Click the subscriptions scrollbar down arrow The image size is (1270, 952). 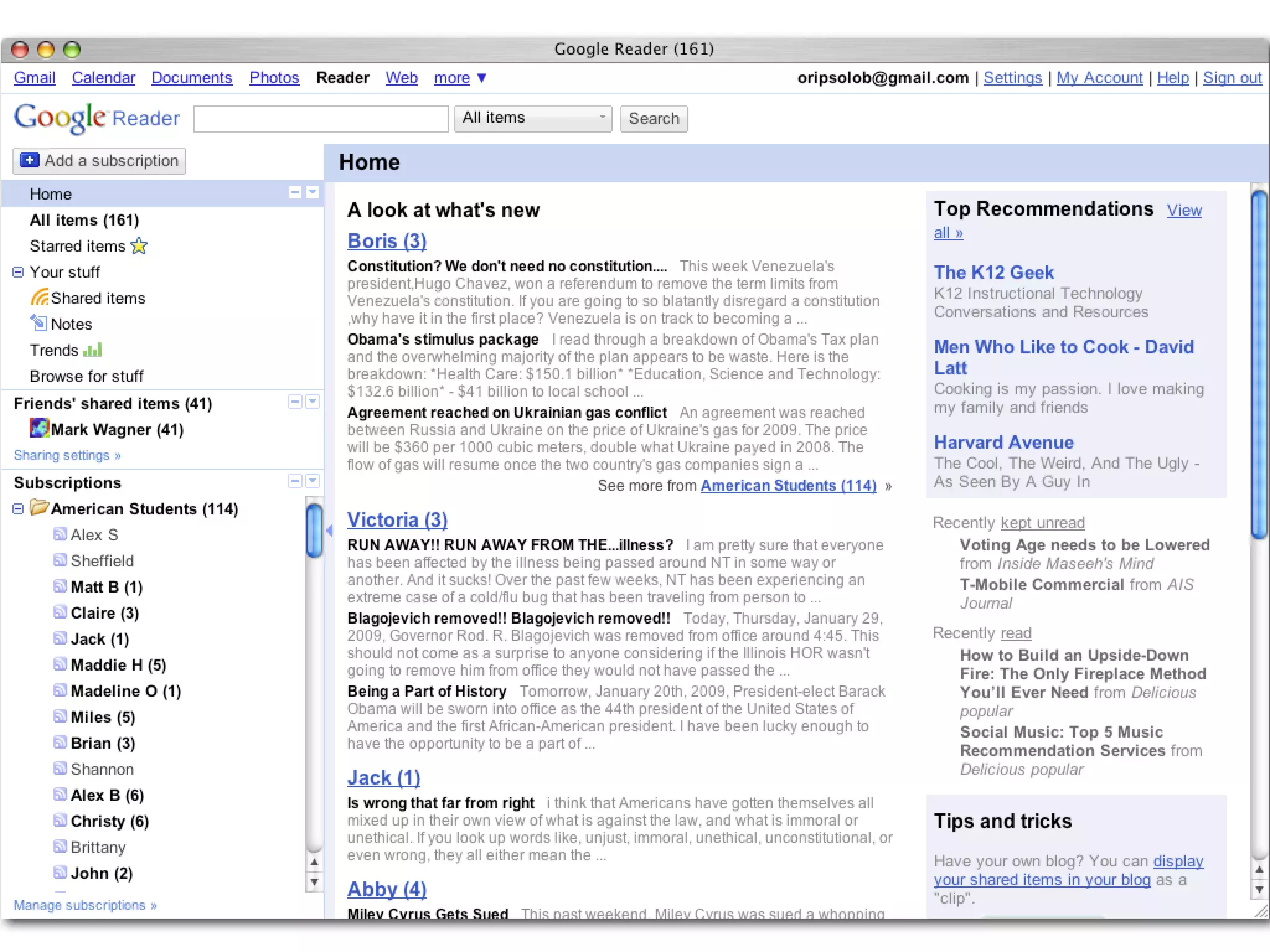point(314,882)
